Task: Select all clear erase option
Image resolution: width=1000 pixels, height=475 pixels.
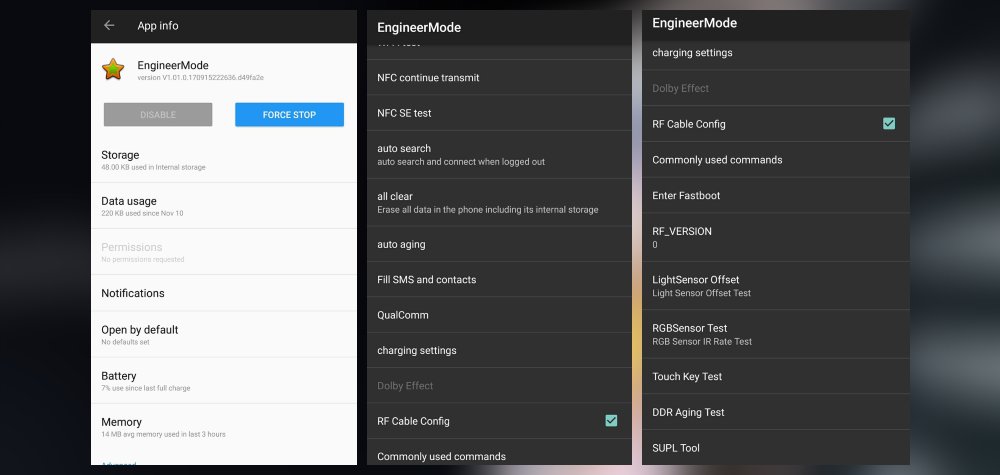Action: (x=499, y=202)
